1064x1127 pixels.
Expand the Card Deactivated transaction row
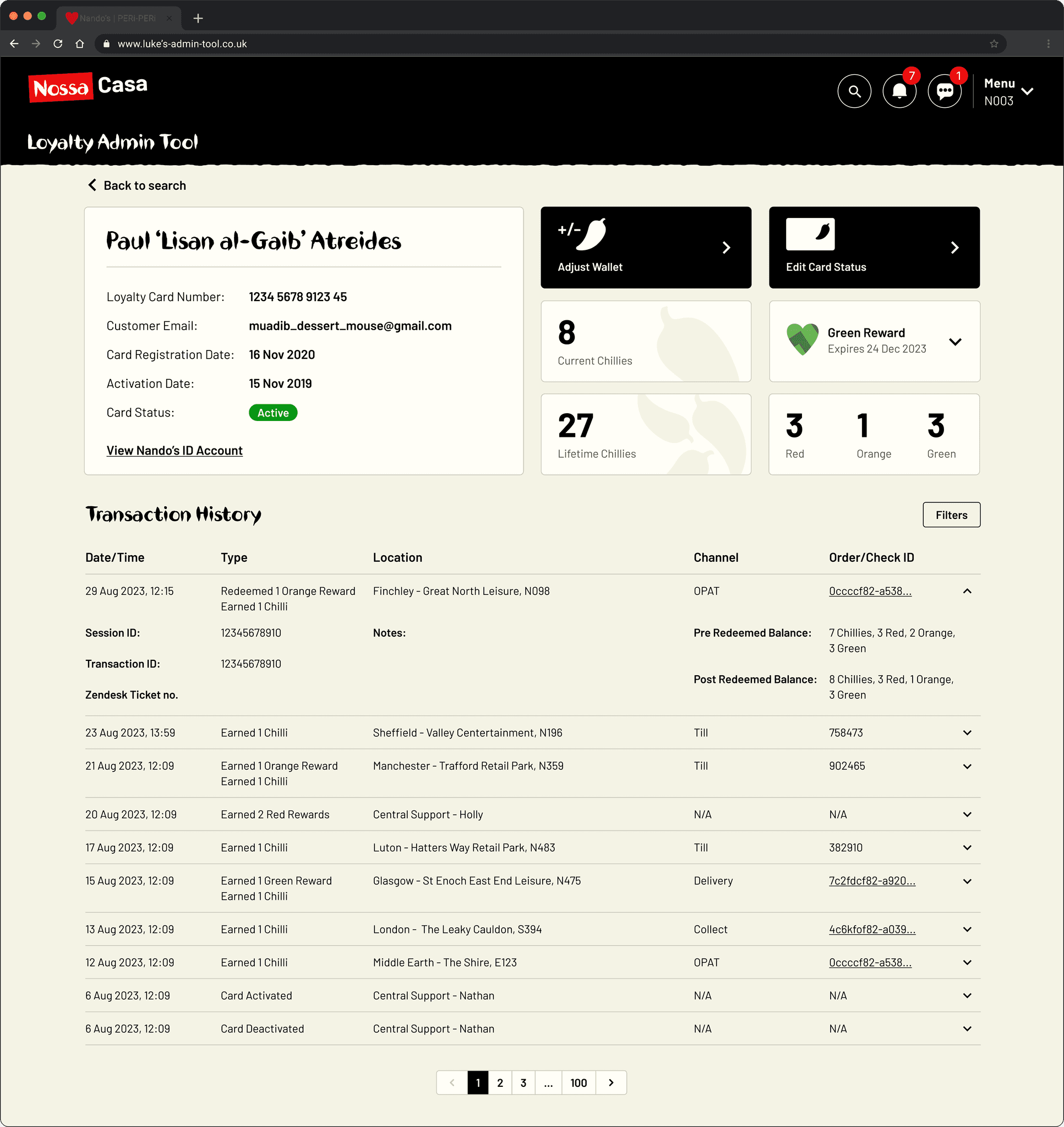tap(967, 1028)
